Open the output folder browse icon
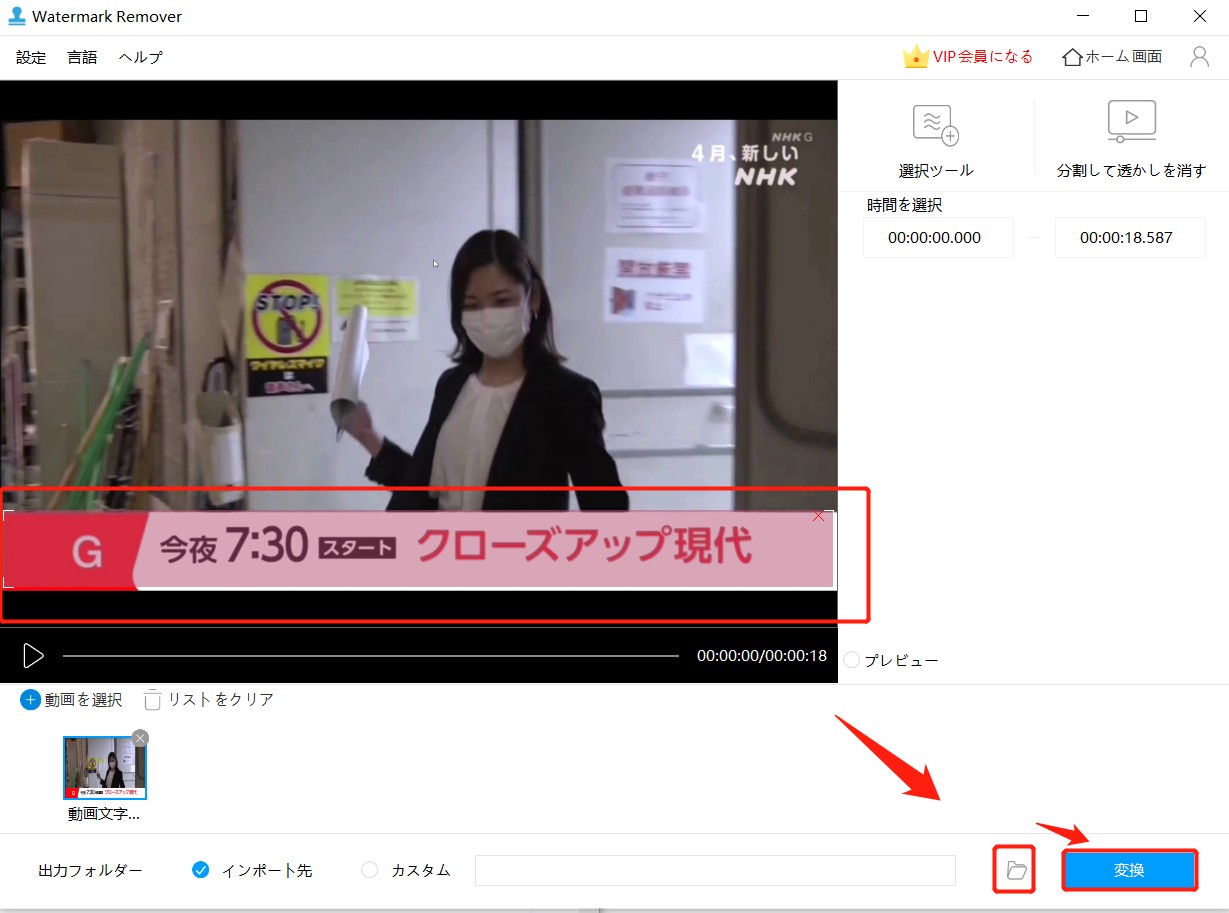The height and width of the screenshot is (913, 1229). (1016, 870)
